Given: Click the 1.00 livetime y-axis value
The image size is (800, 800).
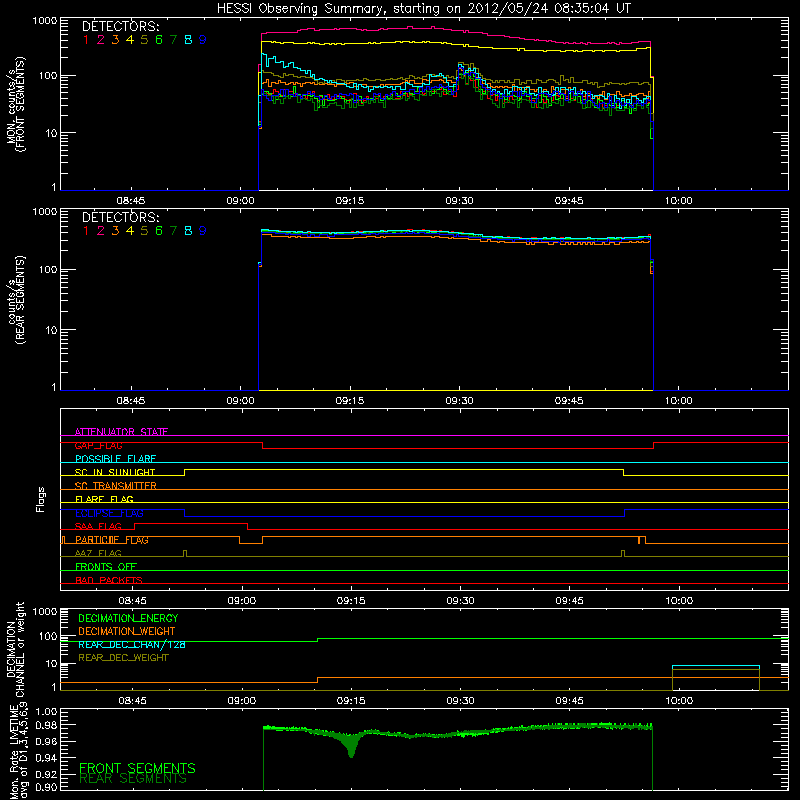Looking at the screenshot, I should click(45, 711).
